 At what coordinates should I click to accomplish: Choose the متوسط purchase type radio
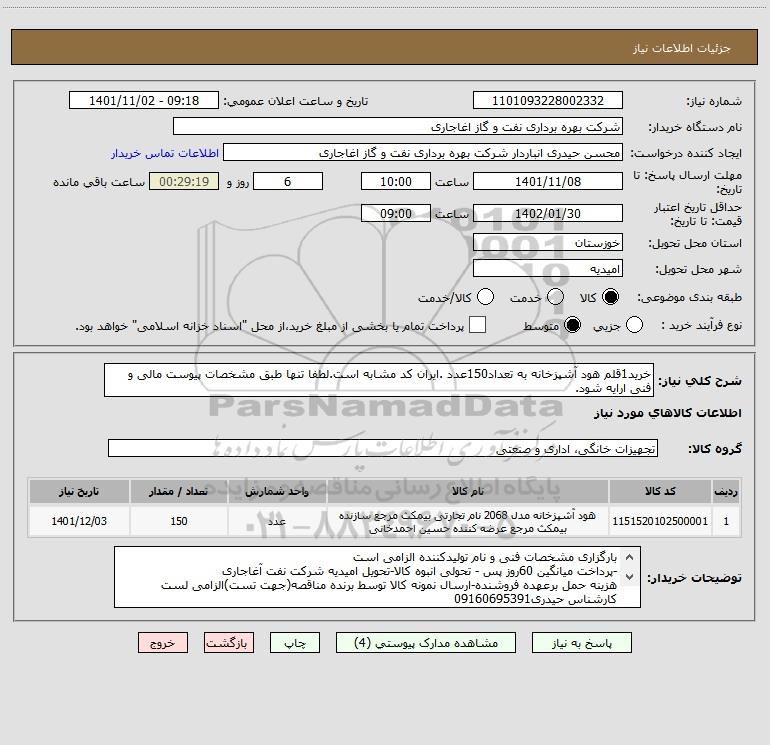[x=572, y=325]
